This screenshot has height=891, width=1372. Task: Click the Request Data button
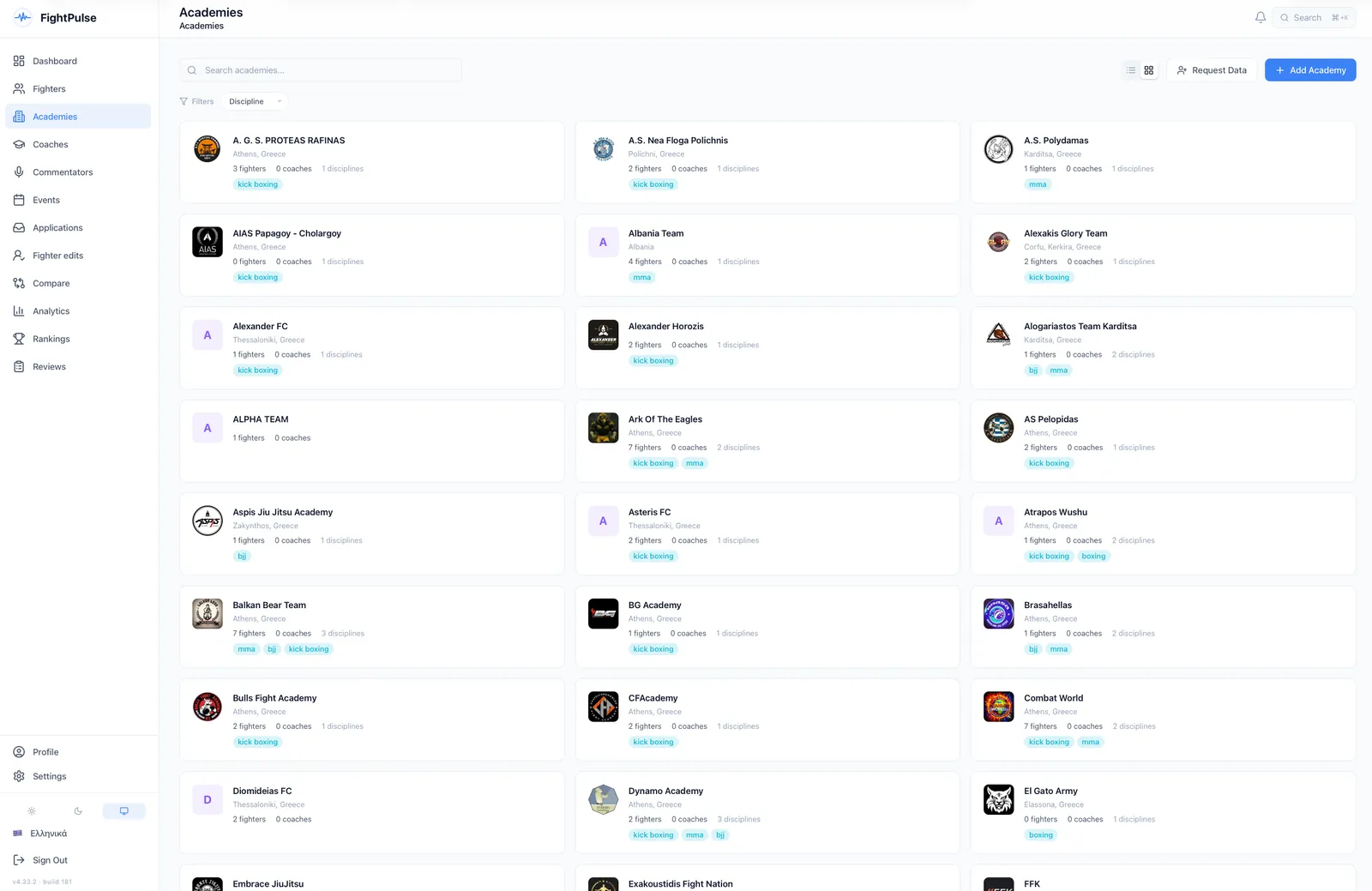coord(1212,70)
